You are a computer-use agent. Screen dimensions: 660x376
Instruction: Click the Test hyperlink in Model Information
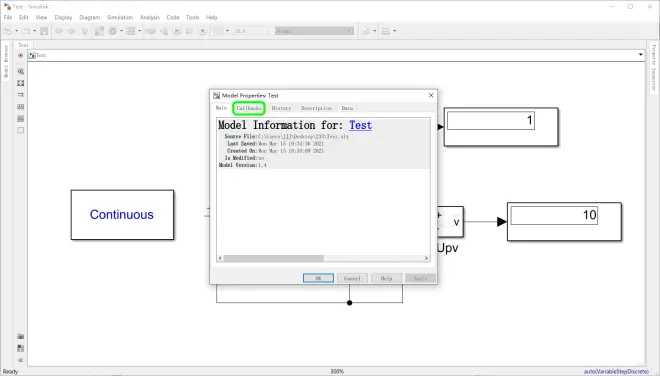pos(360,125)
